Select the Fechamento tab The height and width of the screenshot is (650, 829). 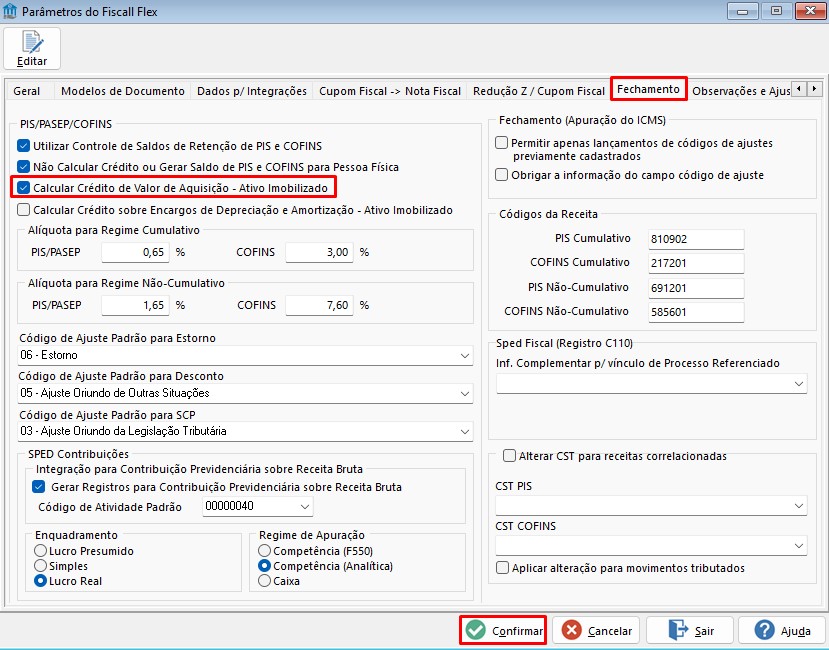click(648, 89)
